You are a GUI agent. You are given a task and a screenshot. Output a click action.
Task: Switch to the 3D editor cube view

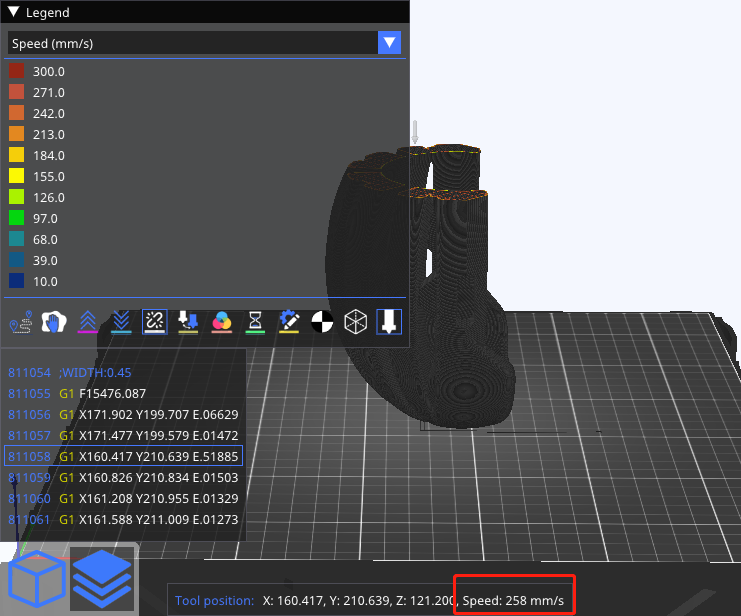pos(36,579)
